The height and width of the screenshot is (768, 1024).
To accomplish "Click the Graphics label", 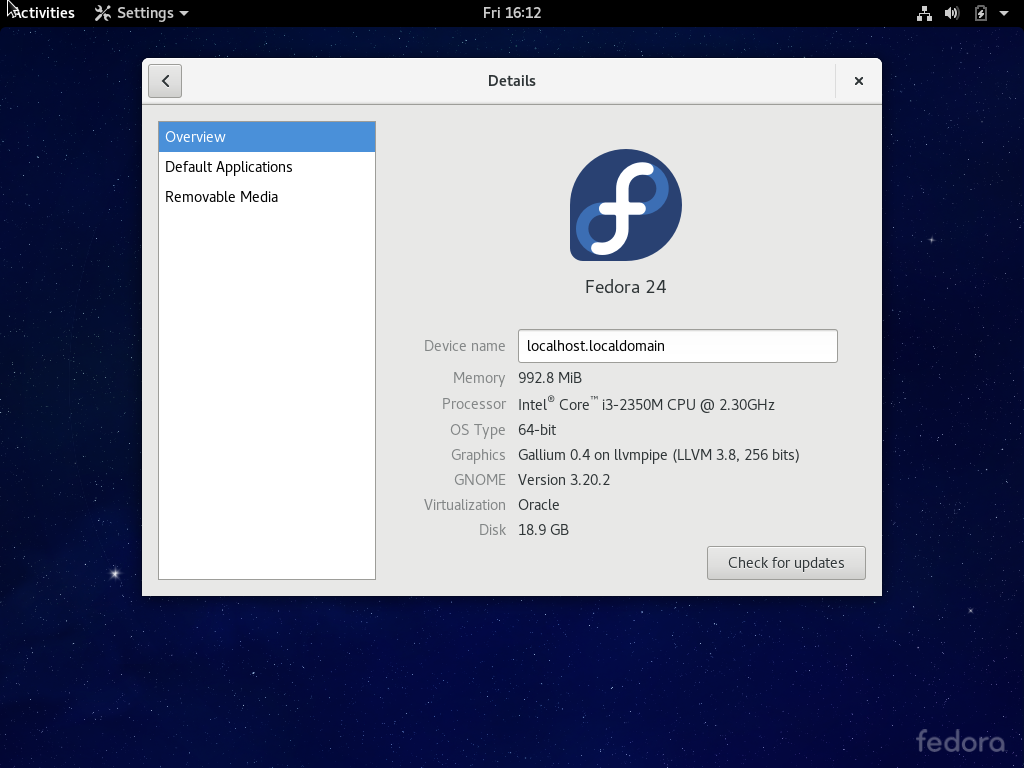I will coord(478,455).
